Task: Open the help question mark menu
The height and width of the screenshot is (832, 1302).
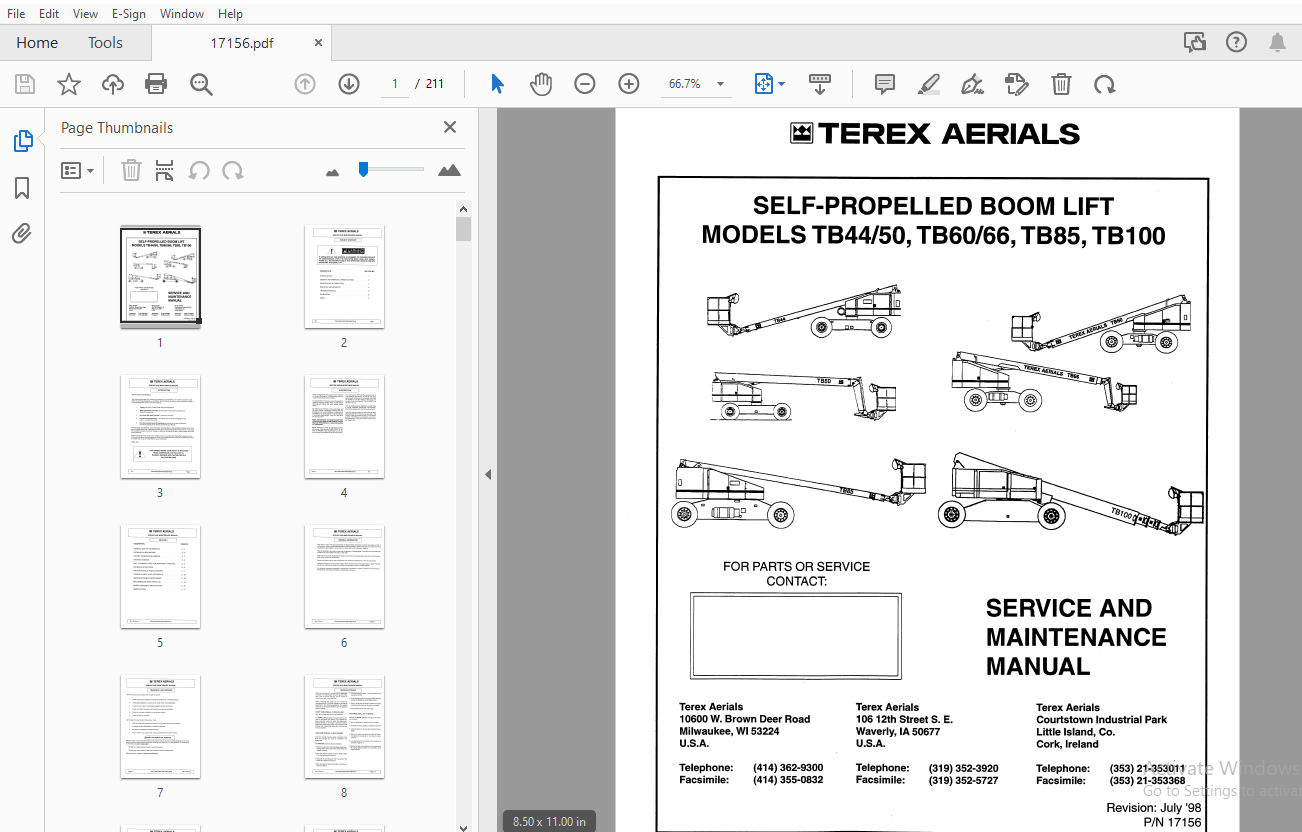Action: [1237, 42]
